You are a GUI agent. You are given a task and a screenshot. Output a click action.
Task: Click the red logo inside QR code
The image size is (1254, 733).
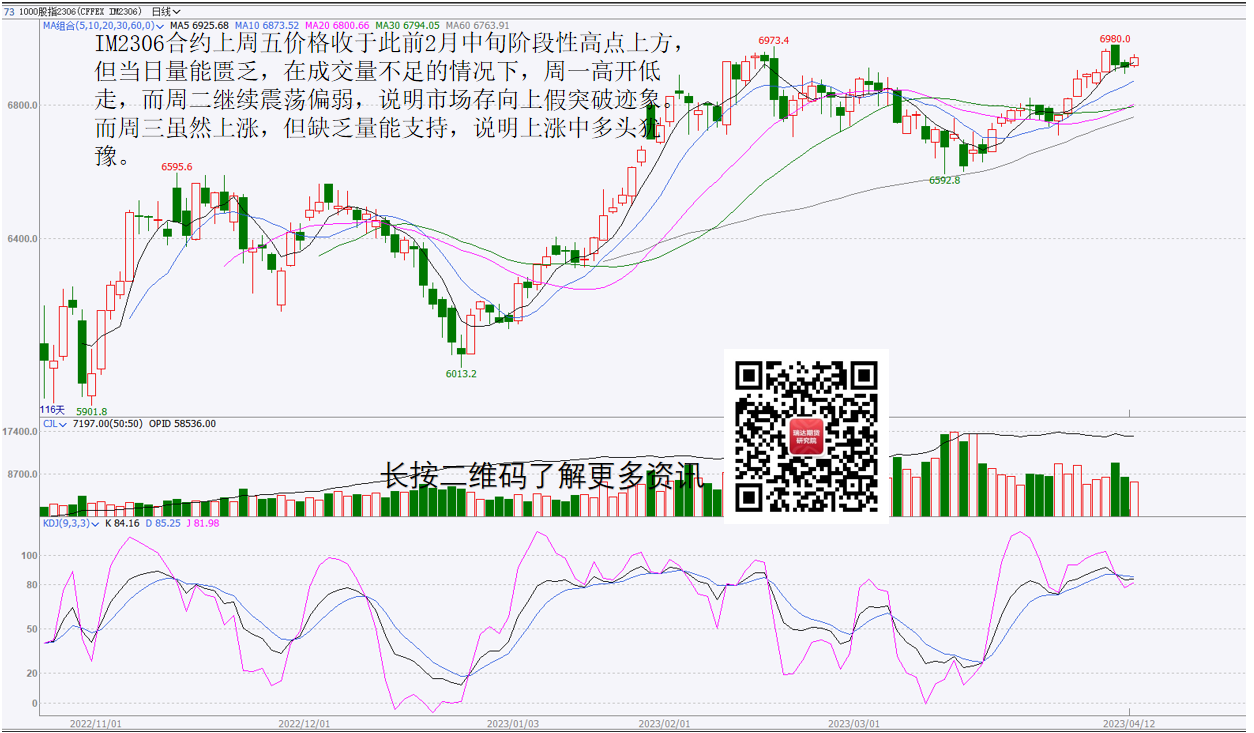point(806,436)
